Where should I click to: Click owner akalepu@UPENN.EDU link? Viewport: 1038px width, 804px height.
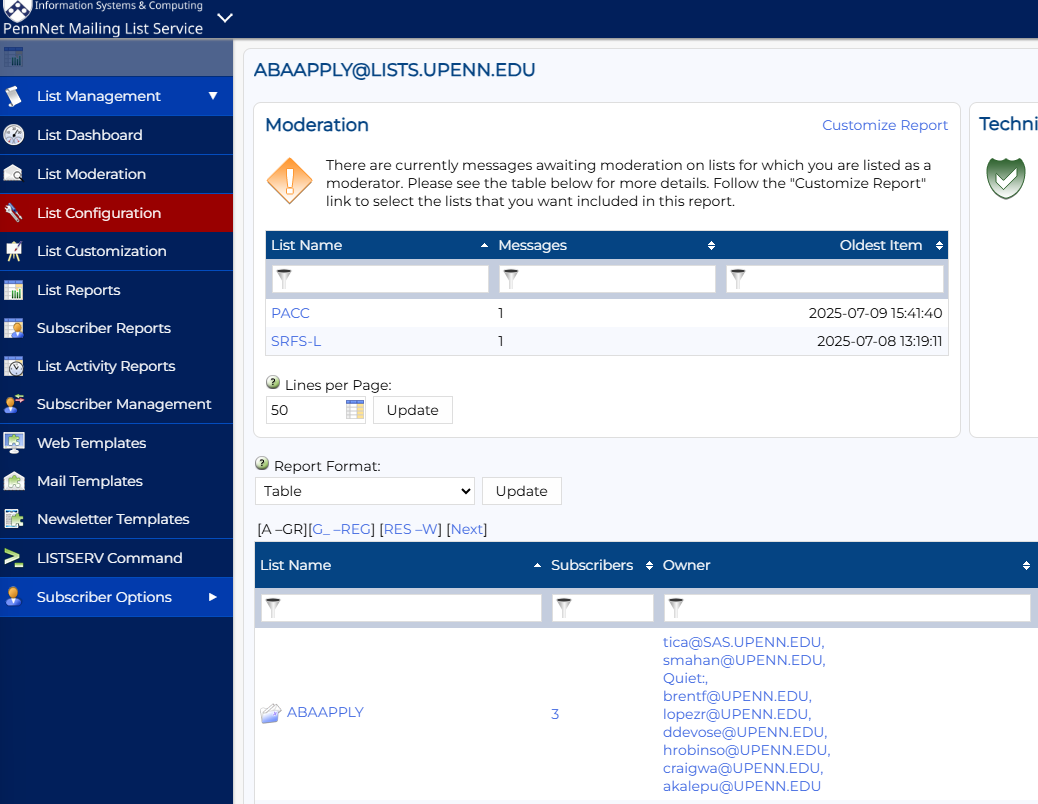tap(741, 786)
